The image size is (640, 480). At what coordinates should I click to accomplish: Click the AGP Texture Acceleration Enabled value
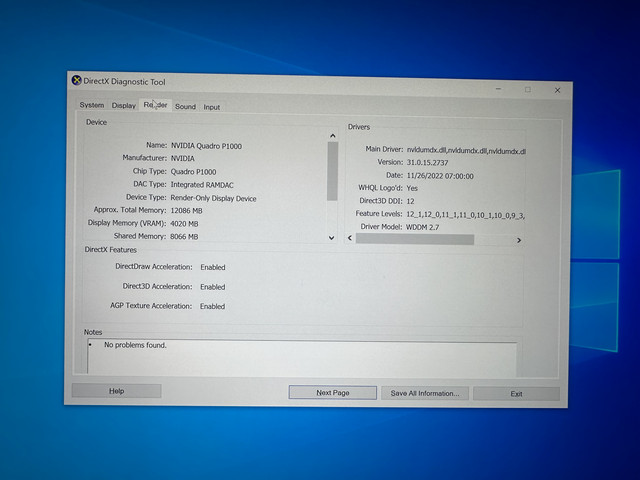tap(212, 307)
